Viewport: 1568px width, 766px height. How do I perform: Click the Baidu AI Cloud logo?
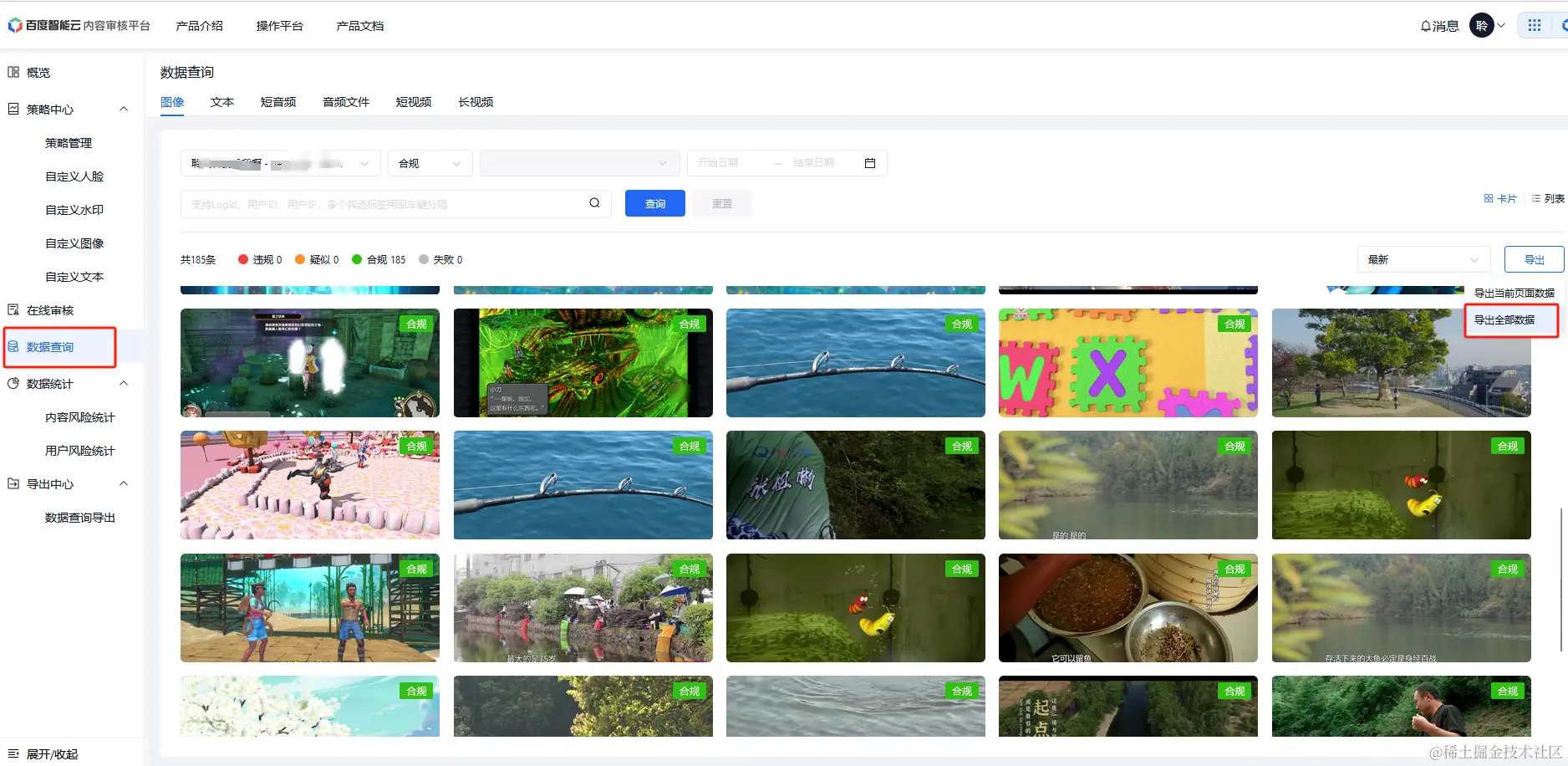(x=79, y=25)
